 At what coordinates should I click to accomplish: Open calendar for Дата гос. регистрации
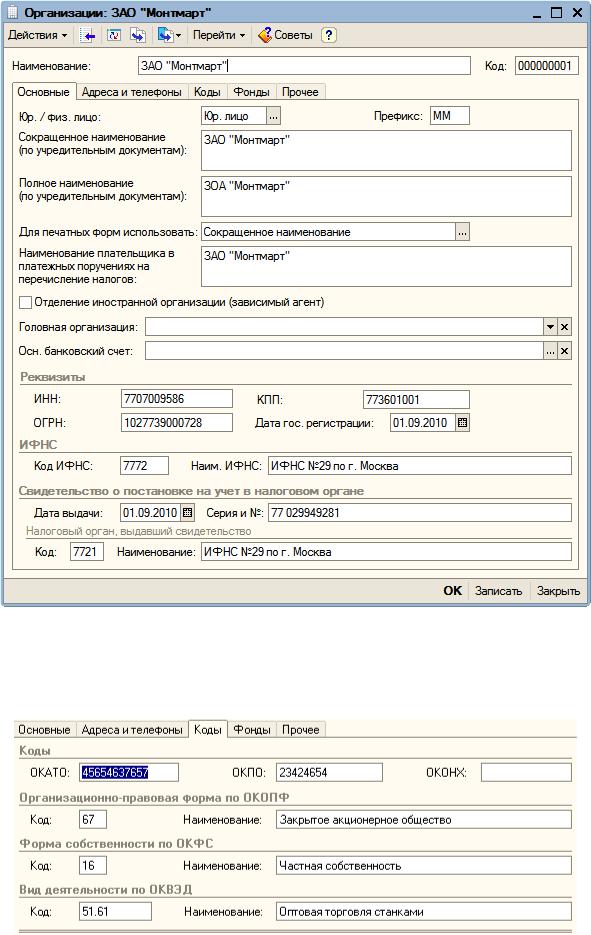pyautogui.click(x=462, y=423)
